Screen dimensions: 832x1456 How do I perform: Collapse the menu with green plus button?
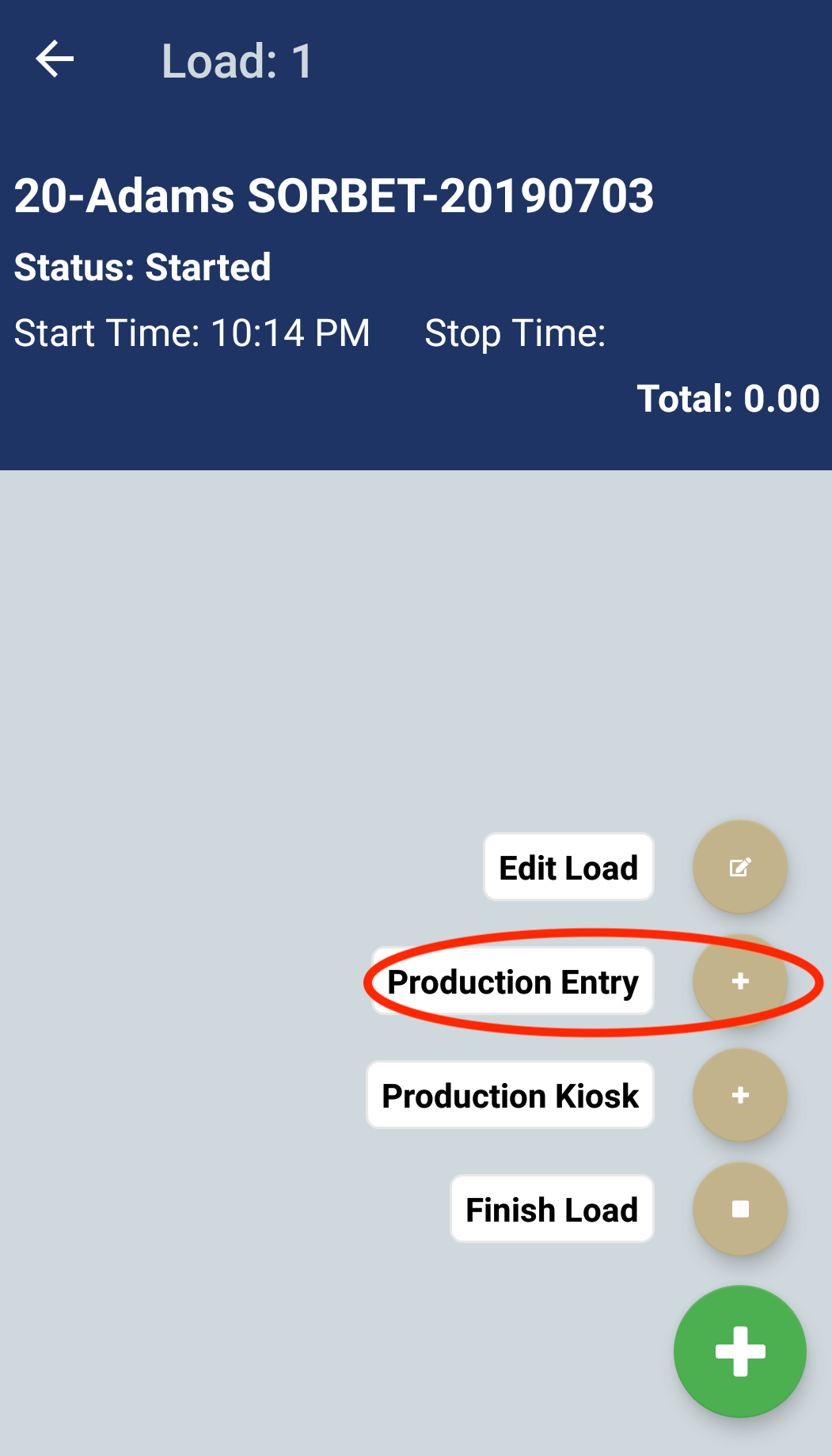pyautogui.click(x=739, y=1351)
